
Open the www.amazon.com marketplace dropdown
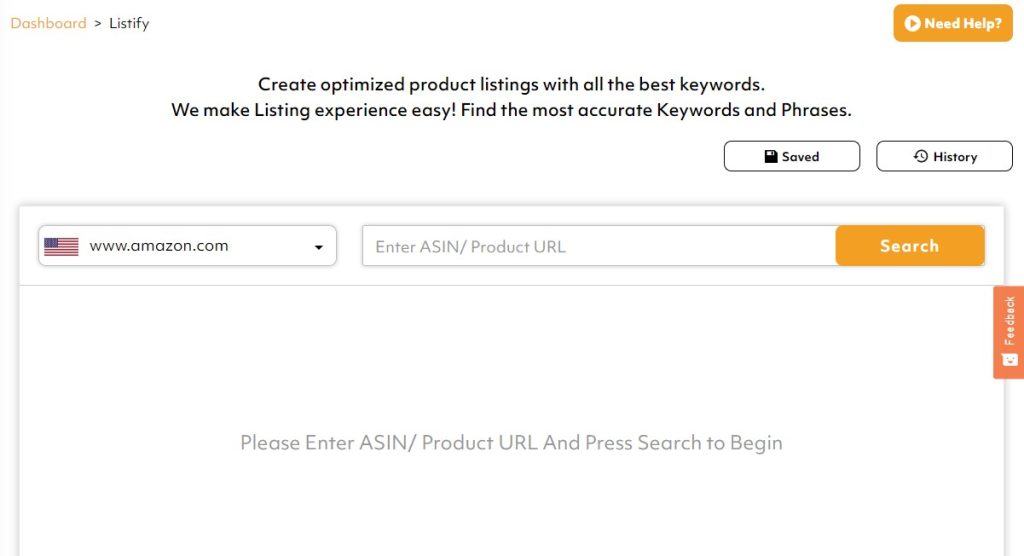click(x=187, y=246)
